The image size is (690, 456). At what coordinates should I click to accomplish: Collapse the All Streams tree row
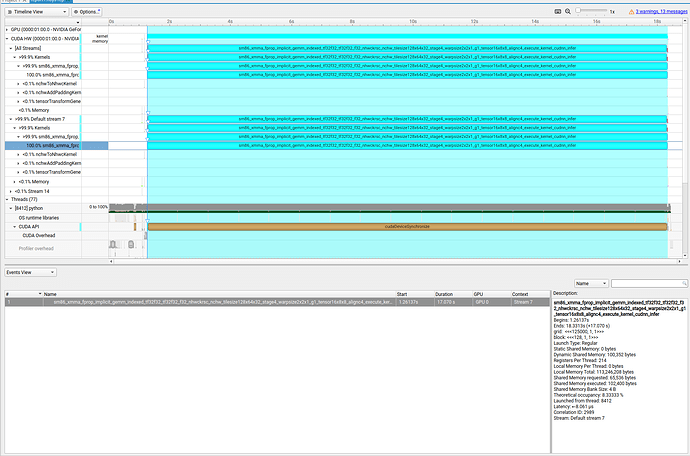coord(9,48)
